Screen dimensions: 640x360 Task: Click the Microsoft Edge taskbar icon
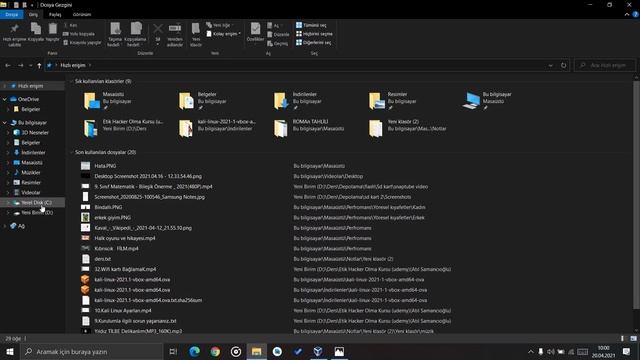click(195, 351)
